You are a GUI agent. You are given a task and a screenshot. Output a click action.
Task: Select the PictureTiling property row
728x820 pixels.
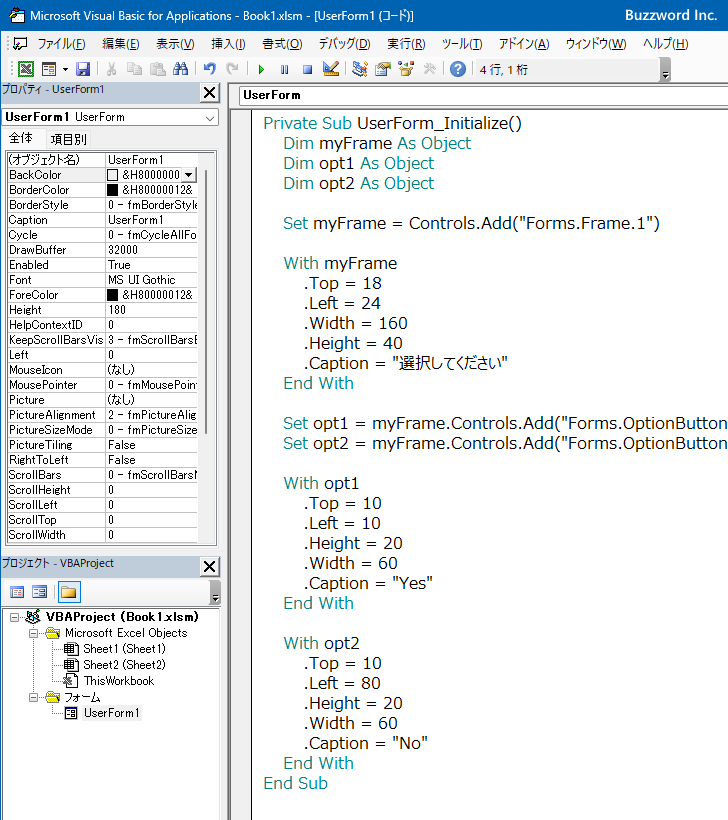click(103, 445)
